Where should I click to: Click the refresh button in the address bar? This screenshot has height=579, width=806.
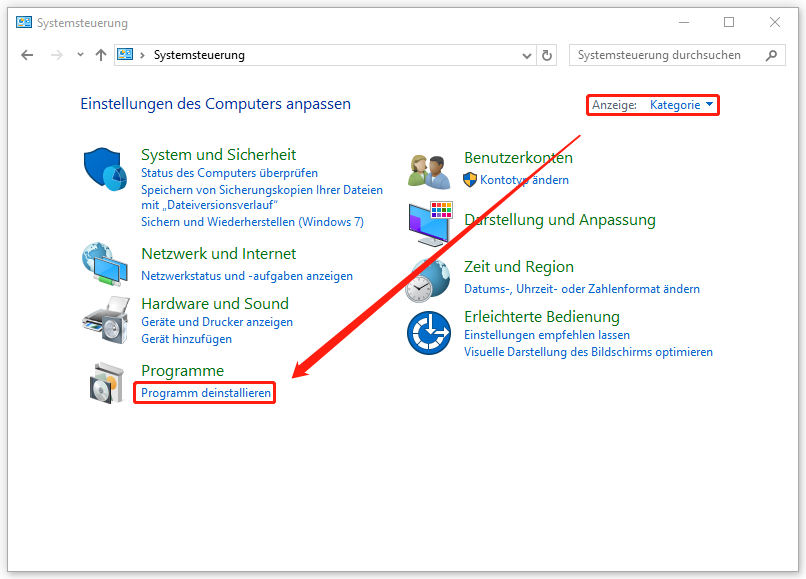547,55
